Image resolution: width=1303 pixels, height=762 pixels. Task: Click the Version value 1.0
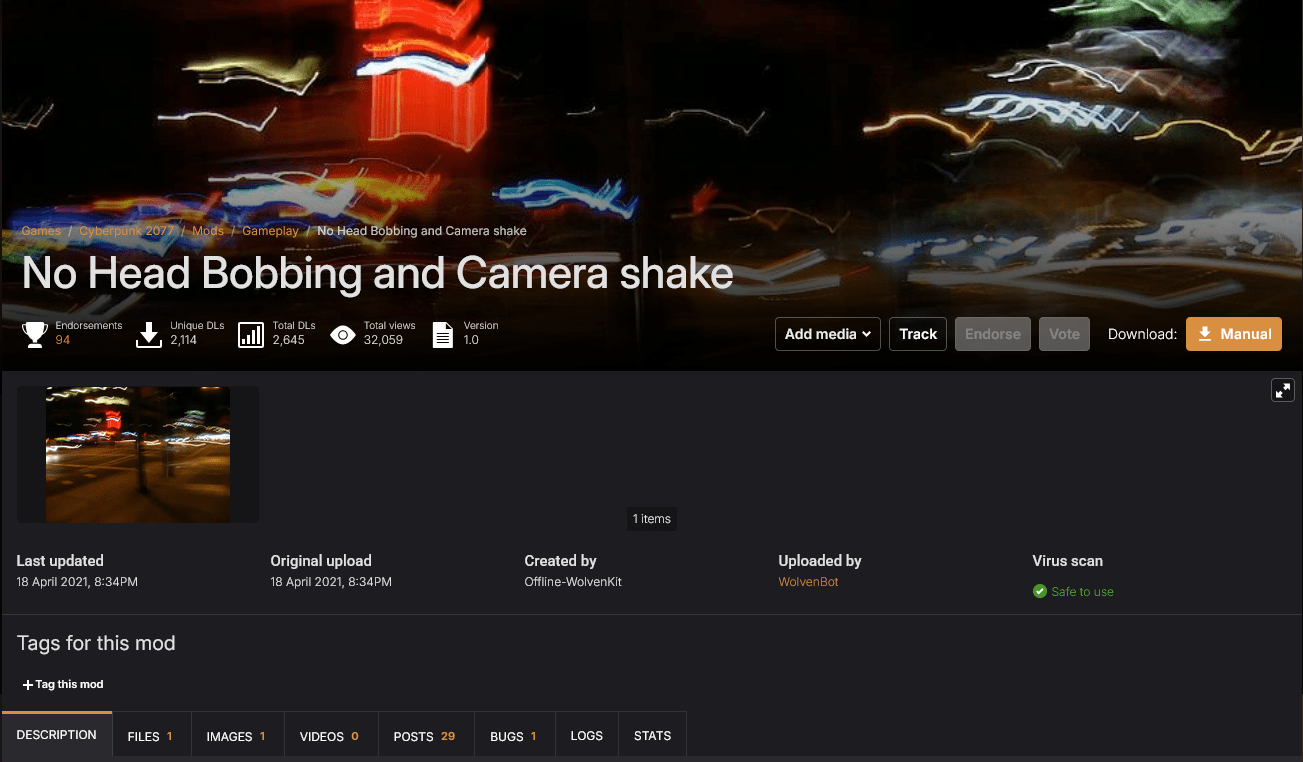pos(471,341)
